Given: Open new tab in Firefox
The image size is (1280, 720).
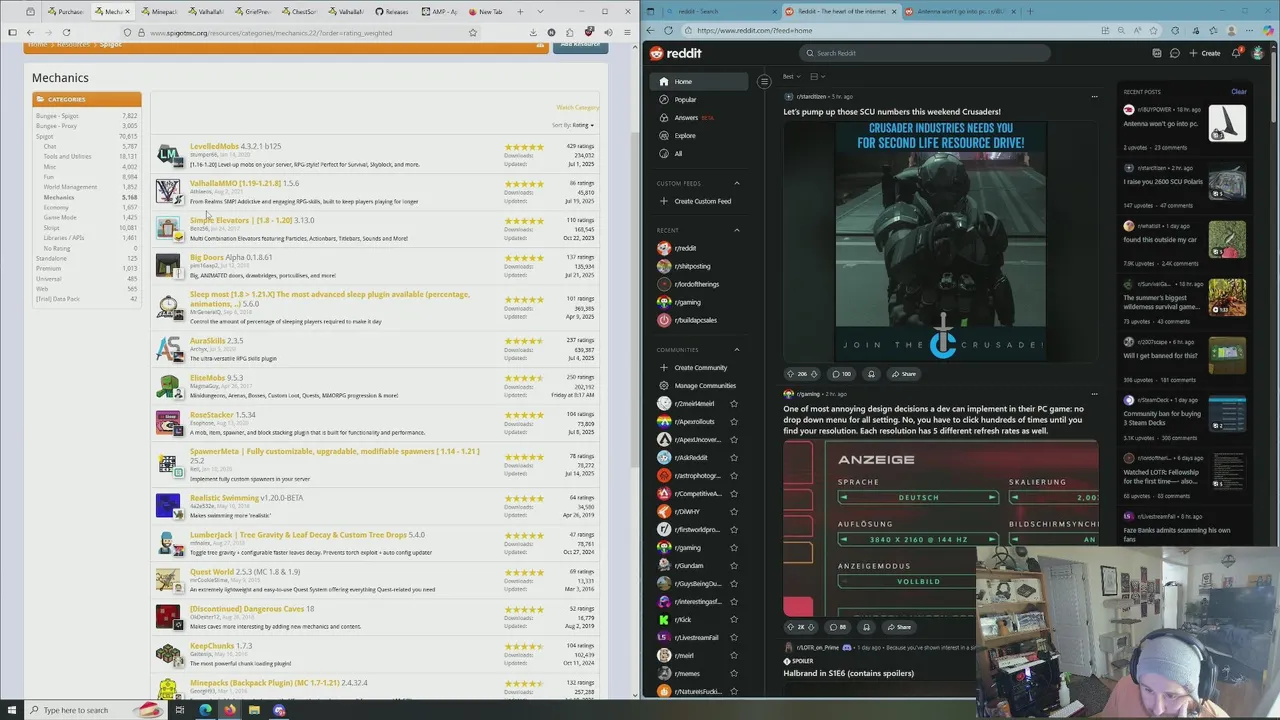Looking at the screenshot, I should [x=521, y=12].
